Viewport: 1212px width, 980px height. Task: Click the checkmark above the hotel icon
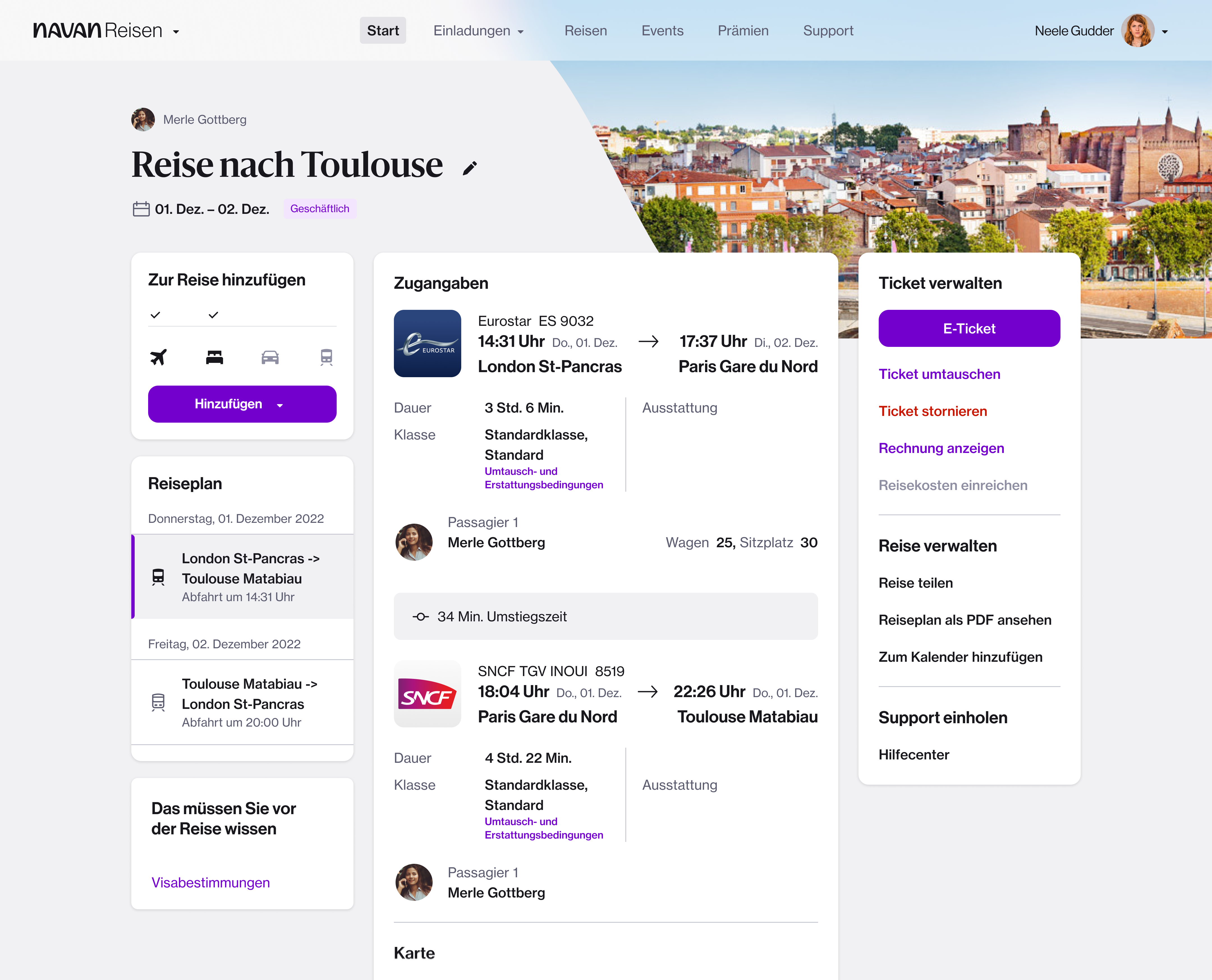213,315
